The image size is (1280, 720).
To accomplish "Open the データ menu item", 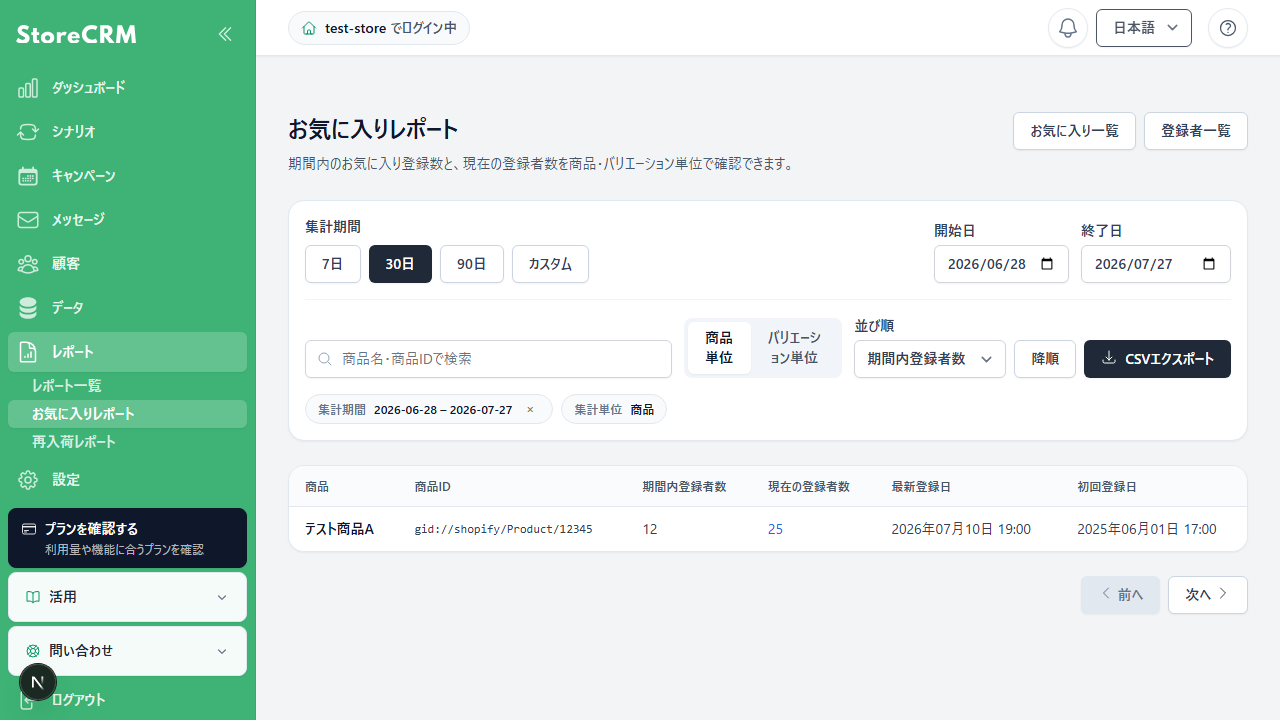I will click(127, 308).
